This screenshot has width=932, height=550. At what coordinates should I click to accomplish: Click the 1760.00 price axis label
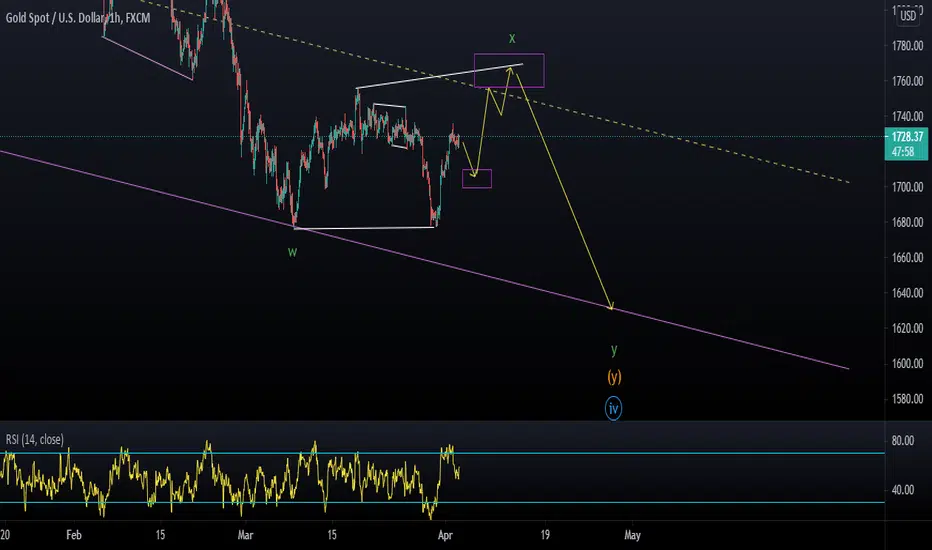908,81
